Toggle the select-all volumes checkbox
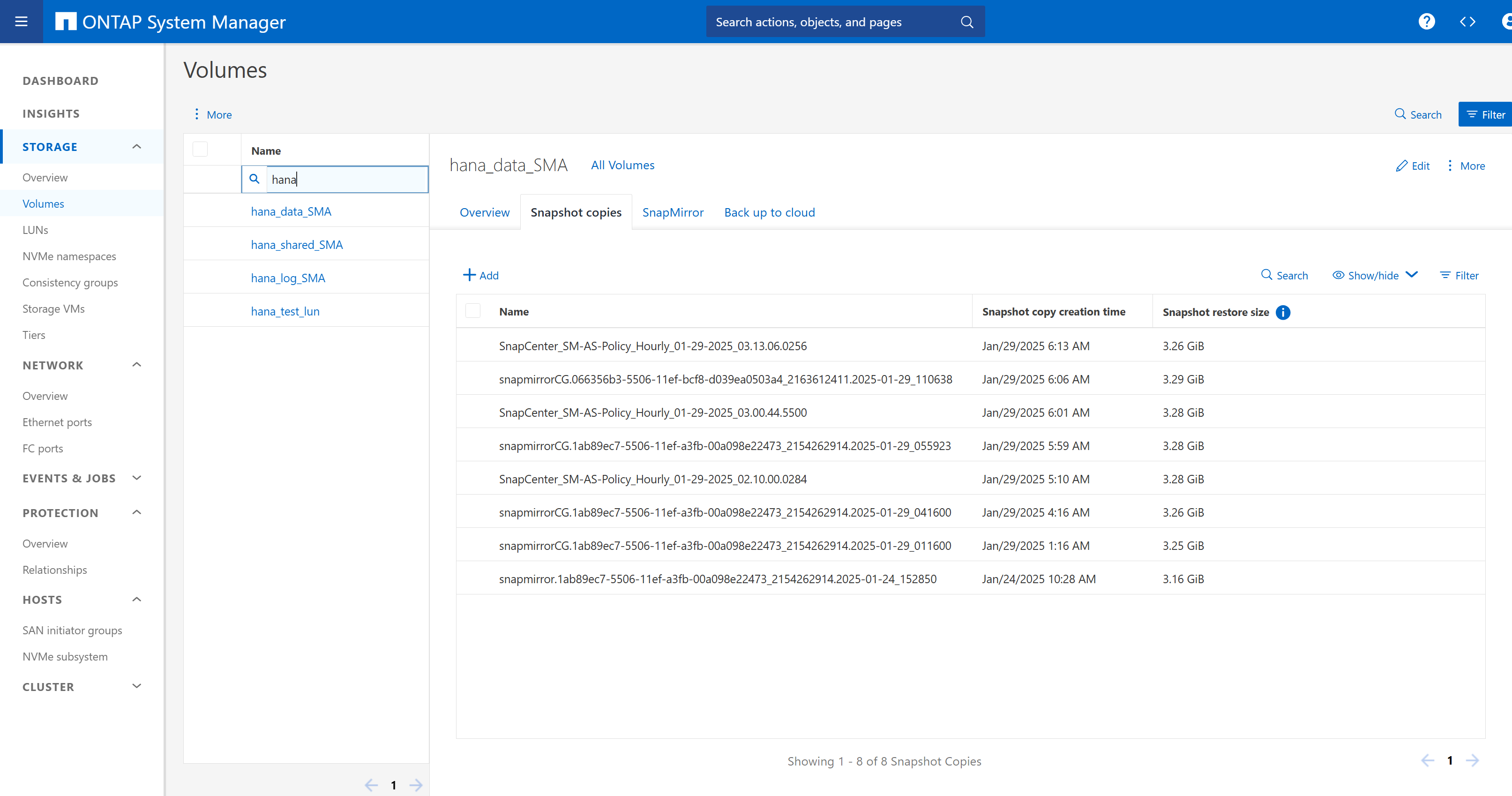The image size is (1512, 796). [200, 150]
